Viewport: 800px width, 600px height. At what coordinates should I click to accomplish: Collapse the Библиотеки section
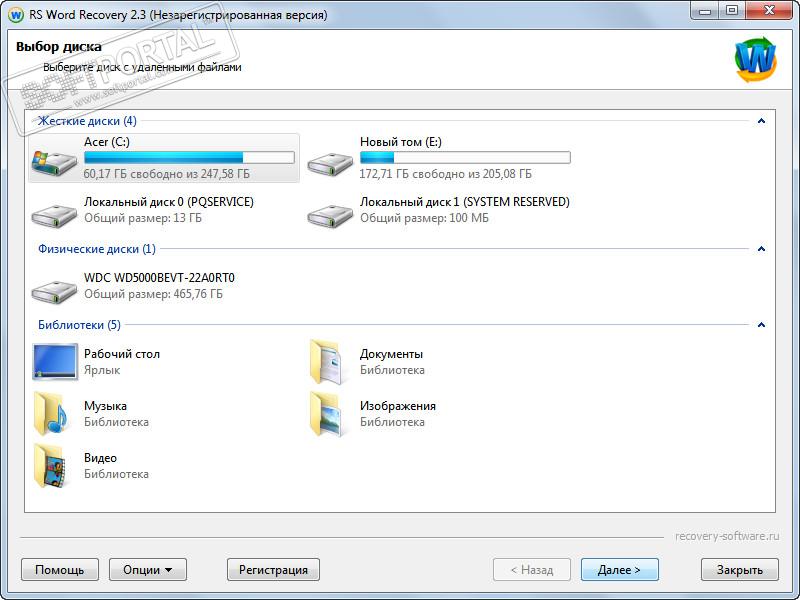(x=761, y=325)
